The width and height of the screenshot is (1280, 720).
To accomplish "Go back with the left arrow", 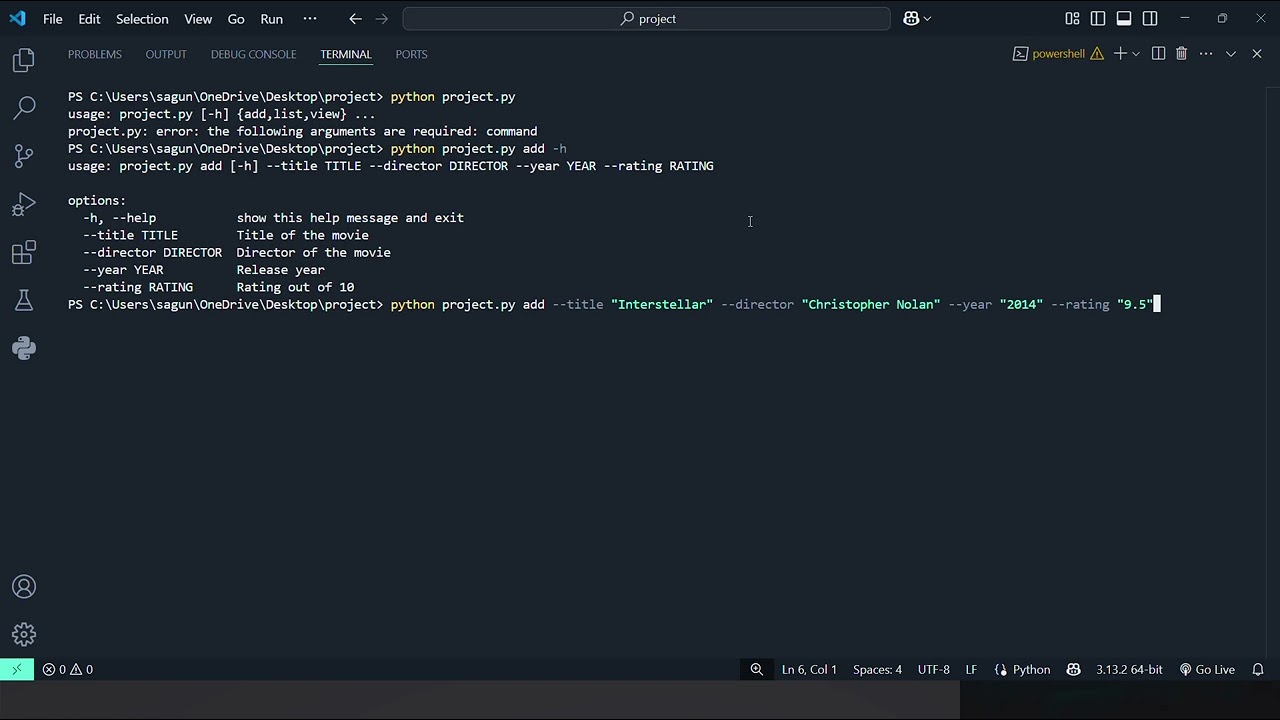I will click(355, 18).
